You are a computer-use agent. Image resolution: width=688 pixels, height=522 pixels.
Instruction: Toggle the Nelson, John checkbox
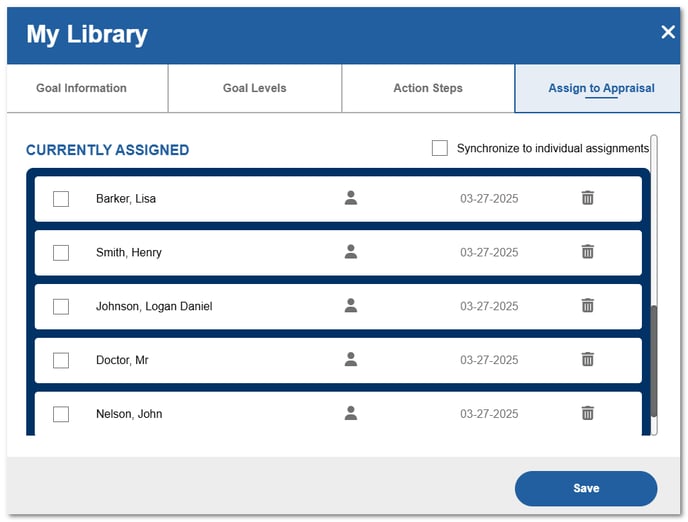coord(61,414)
